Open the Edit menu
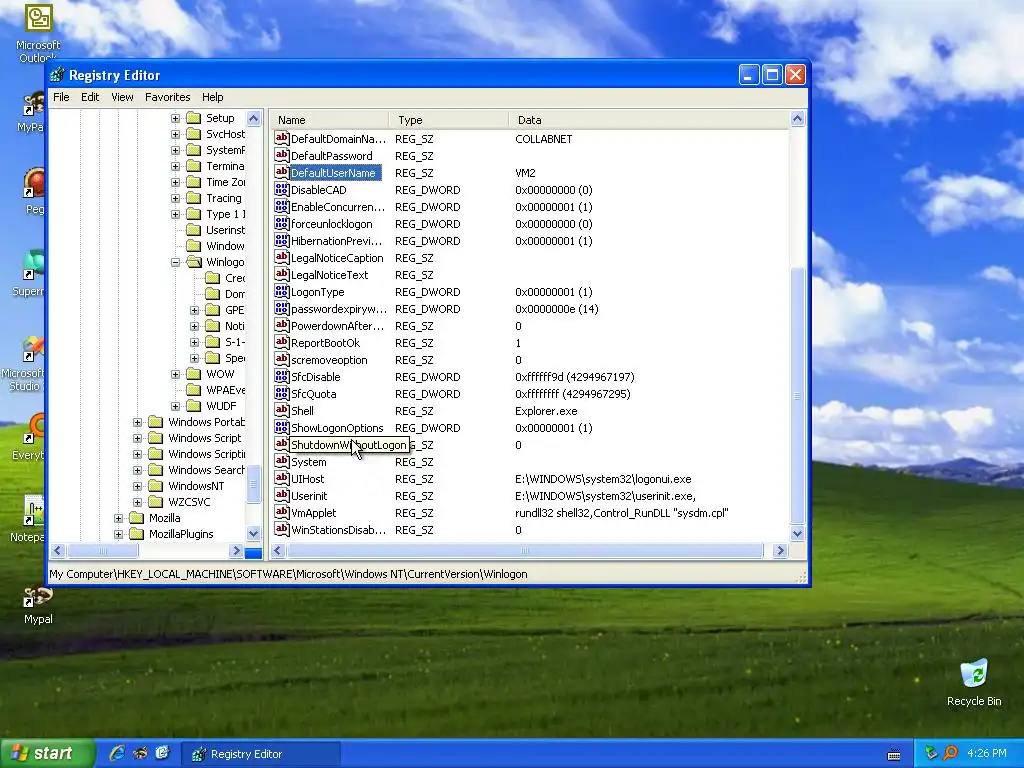The height and width of the screenshot is (768, 1024). (90, 97)
